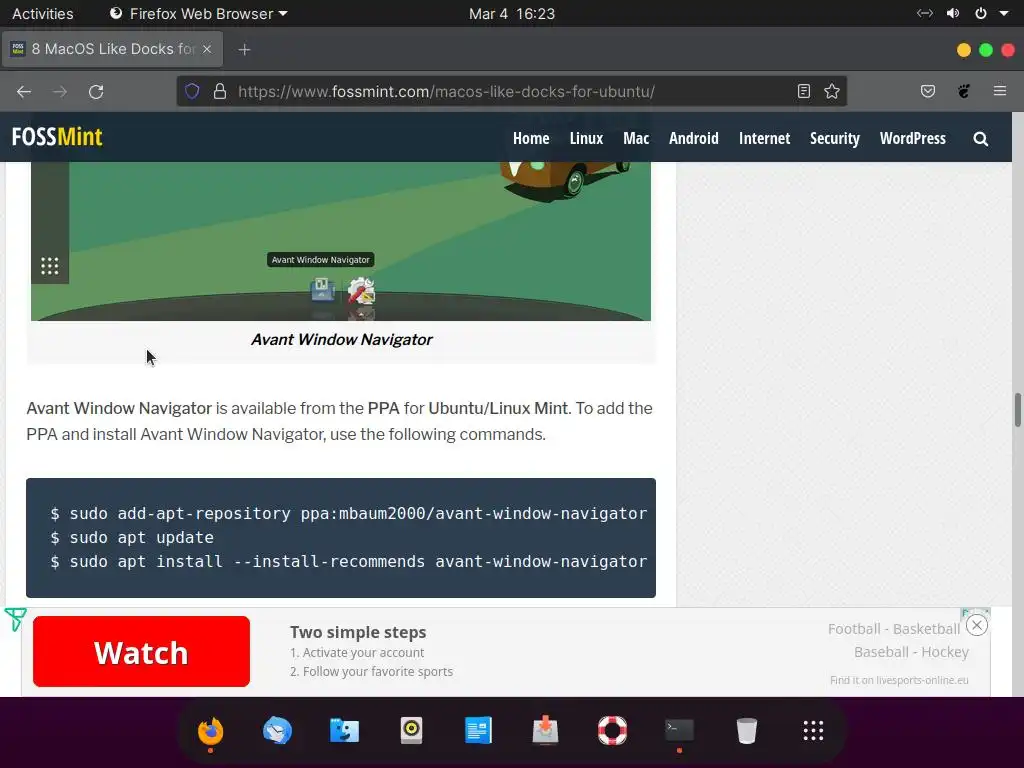Screen dimensions: 1024x768
Task: Click the forward navigation arrow
Action: [x=60, y=91]
